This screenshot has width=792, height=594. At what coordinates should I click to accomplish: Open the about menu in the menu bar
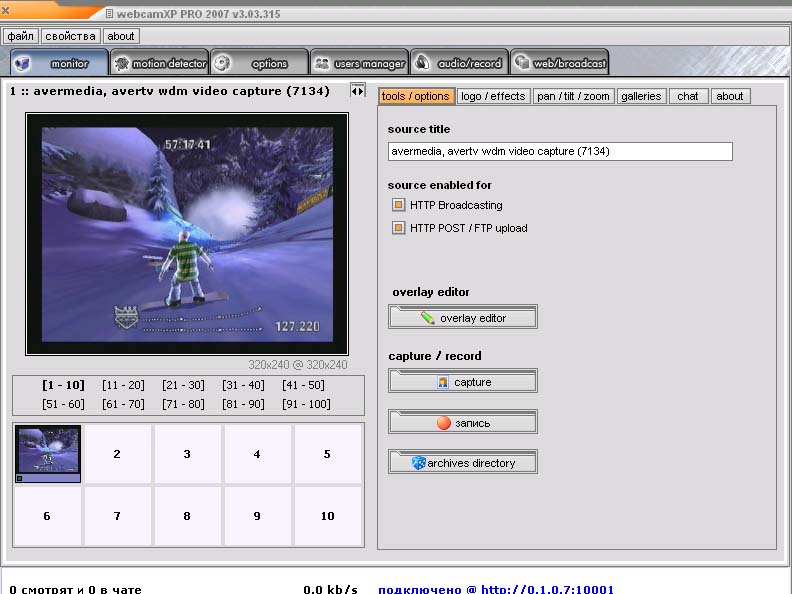click(121, 36)
